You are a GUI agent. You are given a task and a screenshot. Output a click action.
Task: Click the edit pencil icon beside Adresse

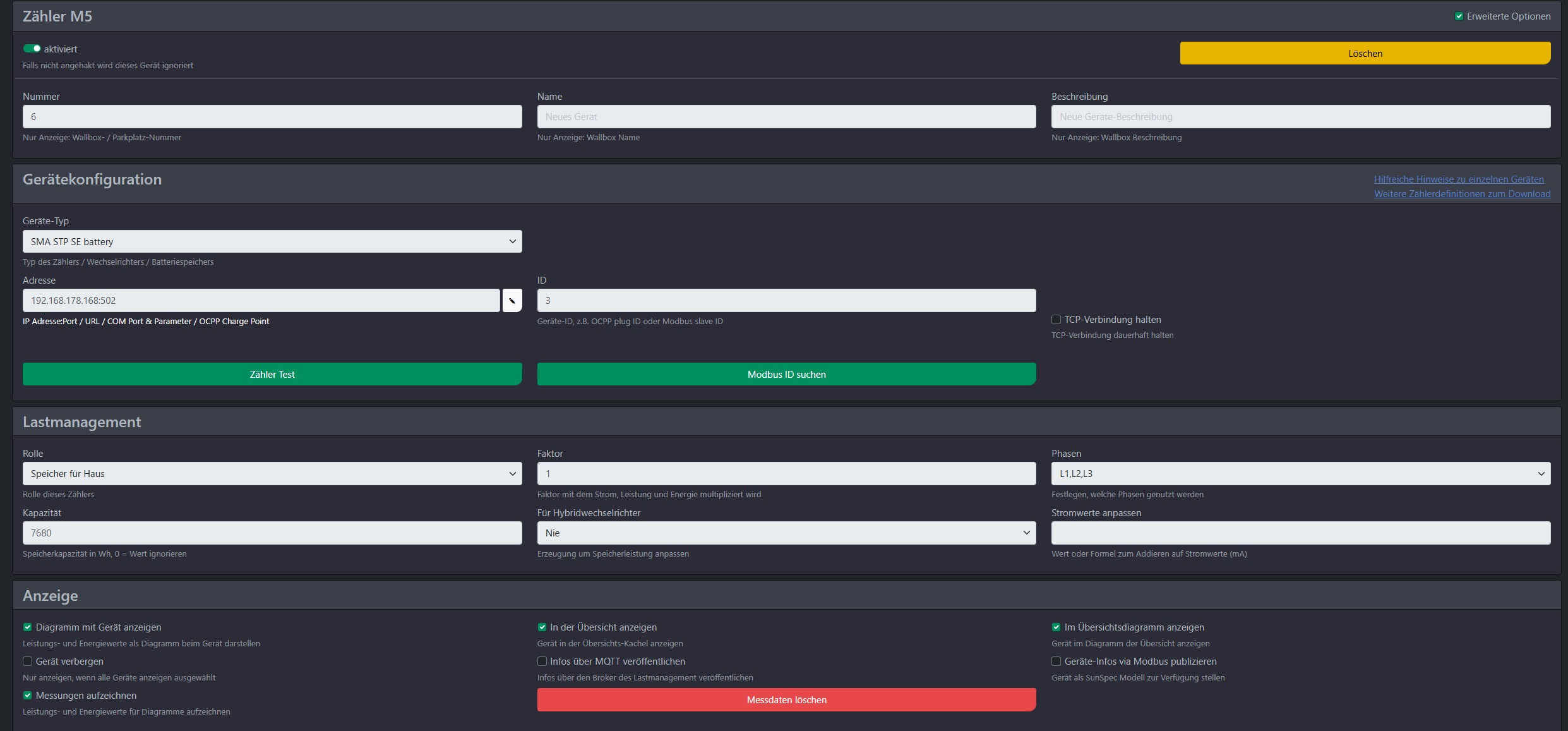[x=512, y=301]
